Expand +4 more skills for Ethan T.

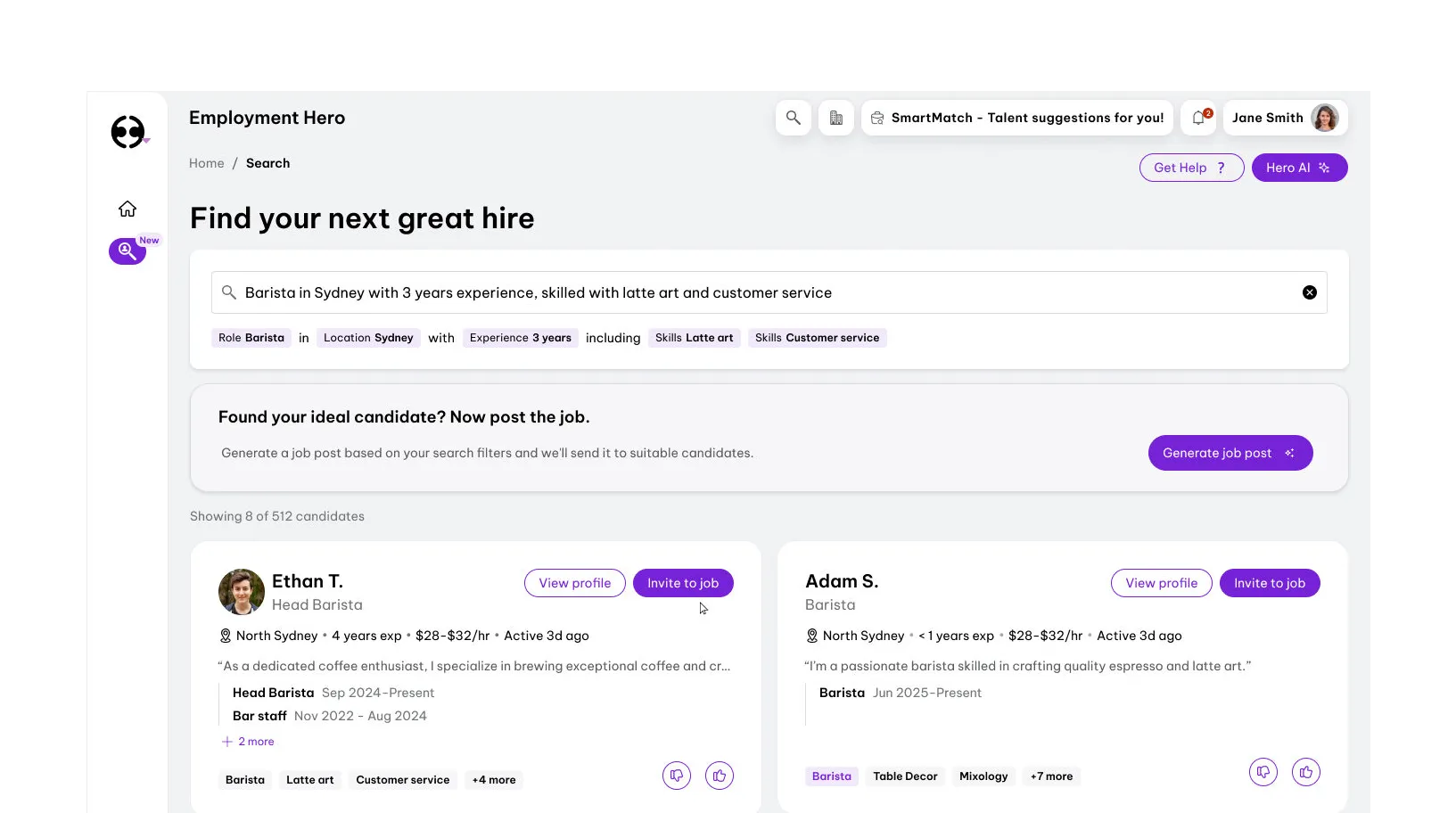coord(494,780)
